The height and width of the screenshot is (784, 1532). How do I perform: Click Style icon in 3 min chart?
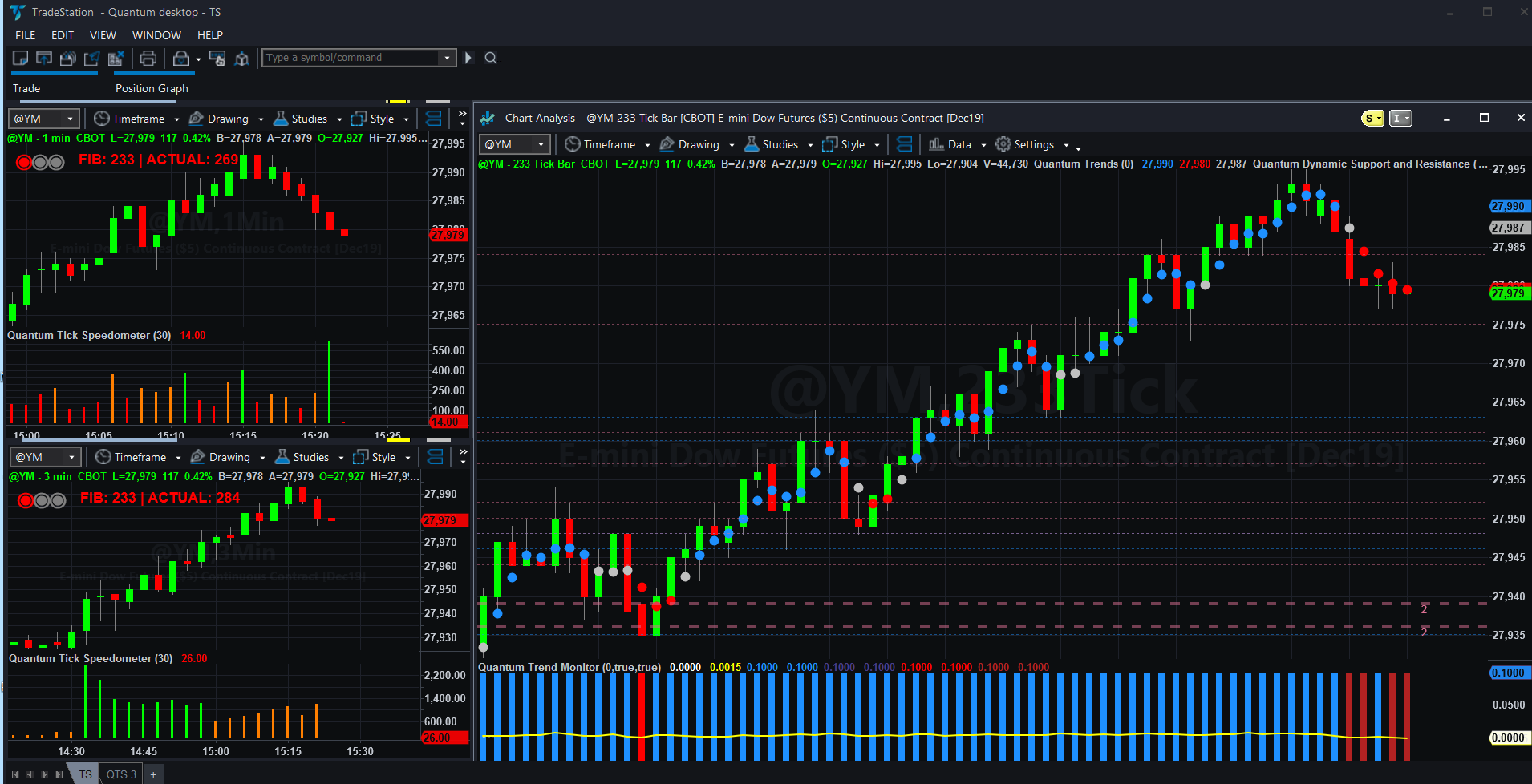(x=361, y=457)
